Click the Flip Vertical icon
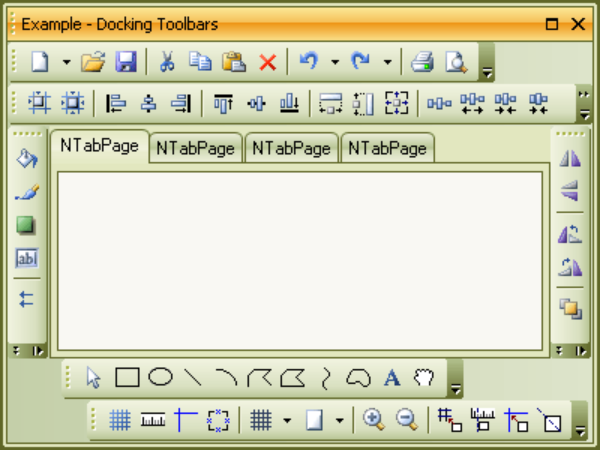This screenshot has height=450, width=600. 570,191
